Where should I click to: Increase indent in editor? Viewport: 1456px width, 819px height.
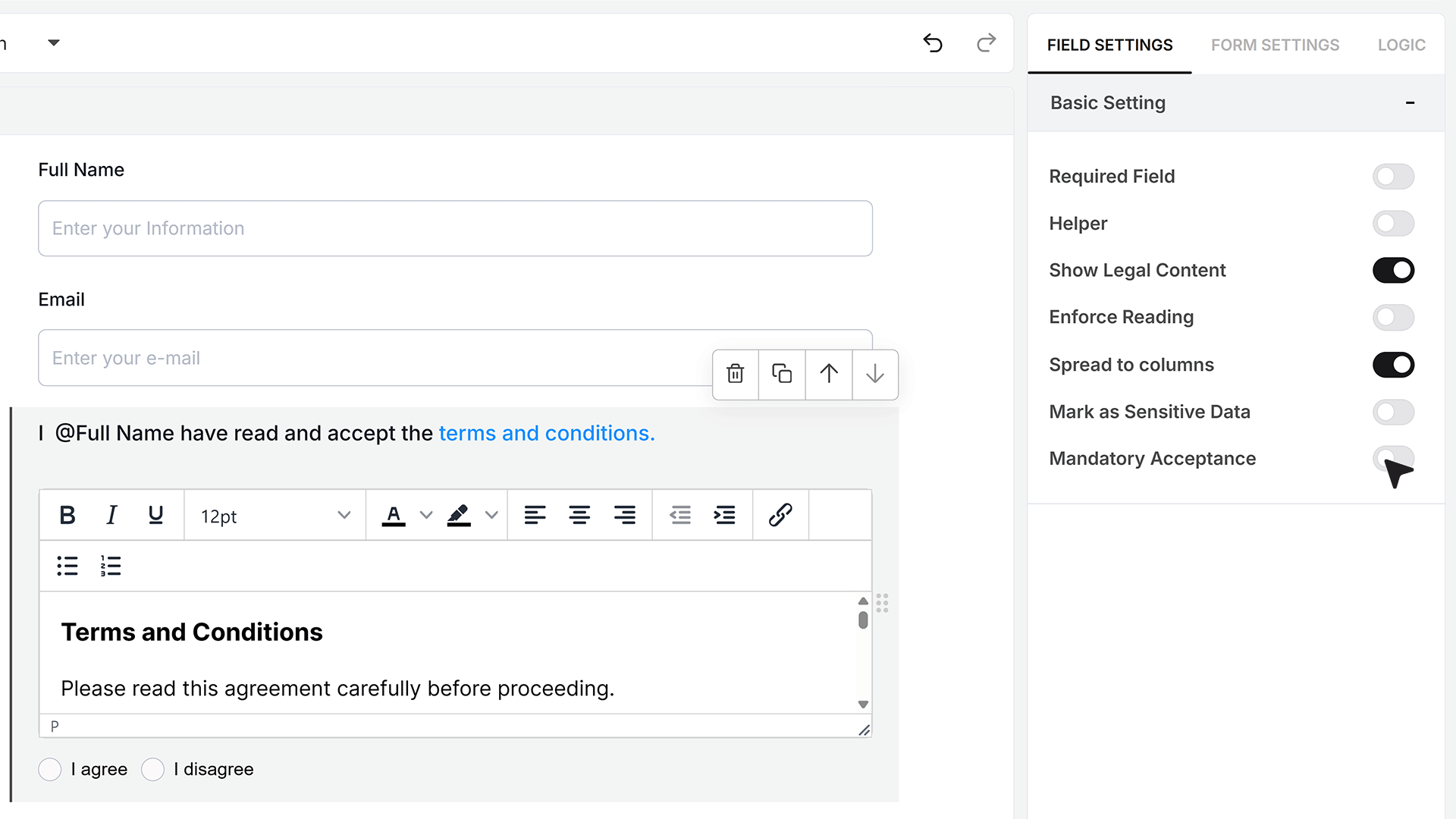[724, 516]
